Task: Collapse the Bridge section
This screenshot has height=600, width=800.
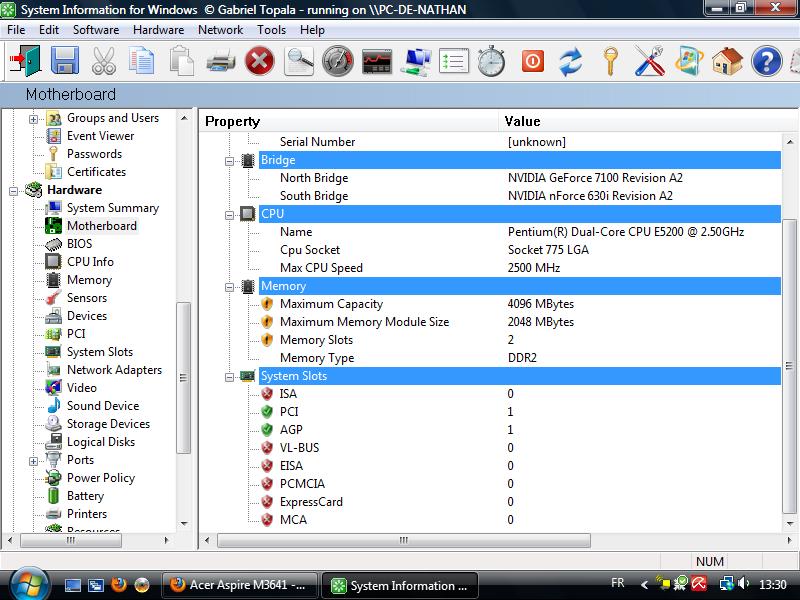Action: (229, 161)
